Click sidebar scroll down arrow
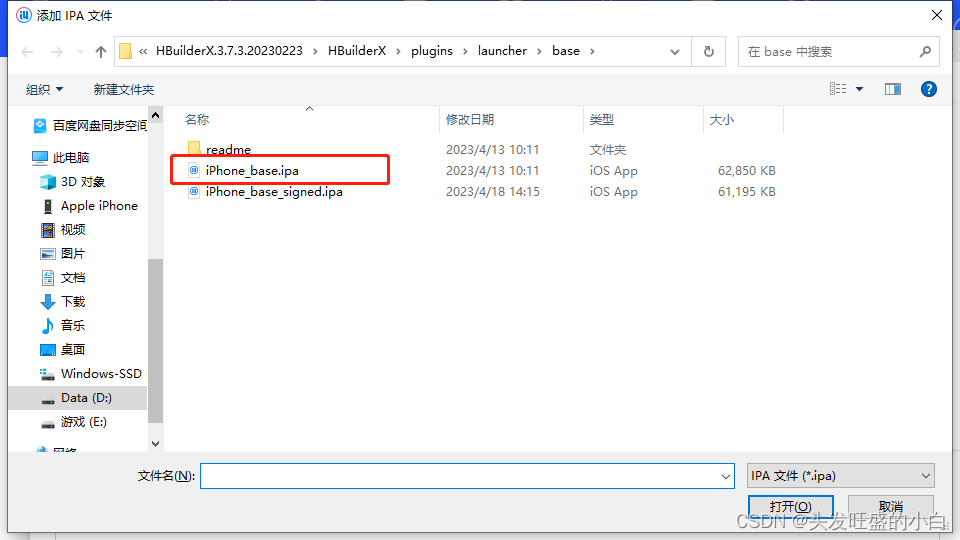960x540 pixels. pos(156,444)
